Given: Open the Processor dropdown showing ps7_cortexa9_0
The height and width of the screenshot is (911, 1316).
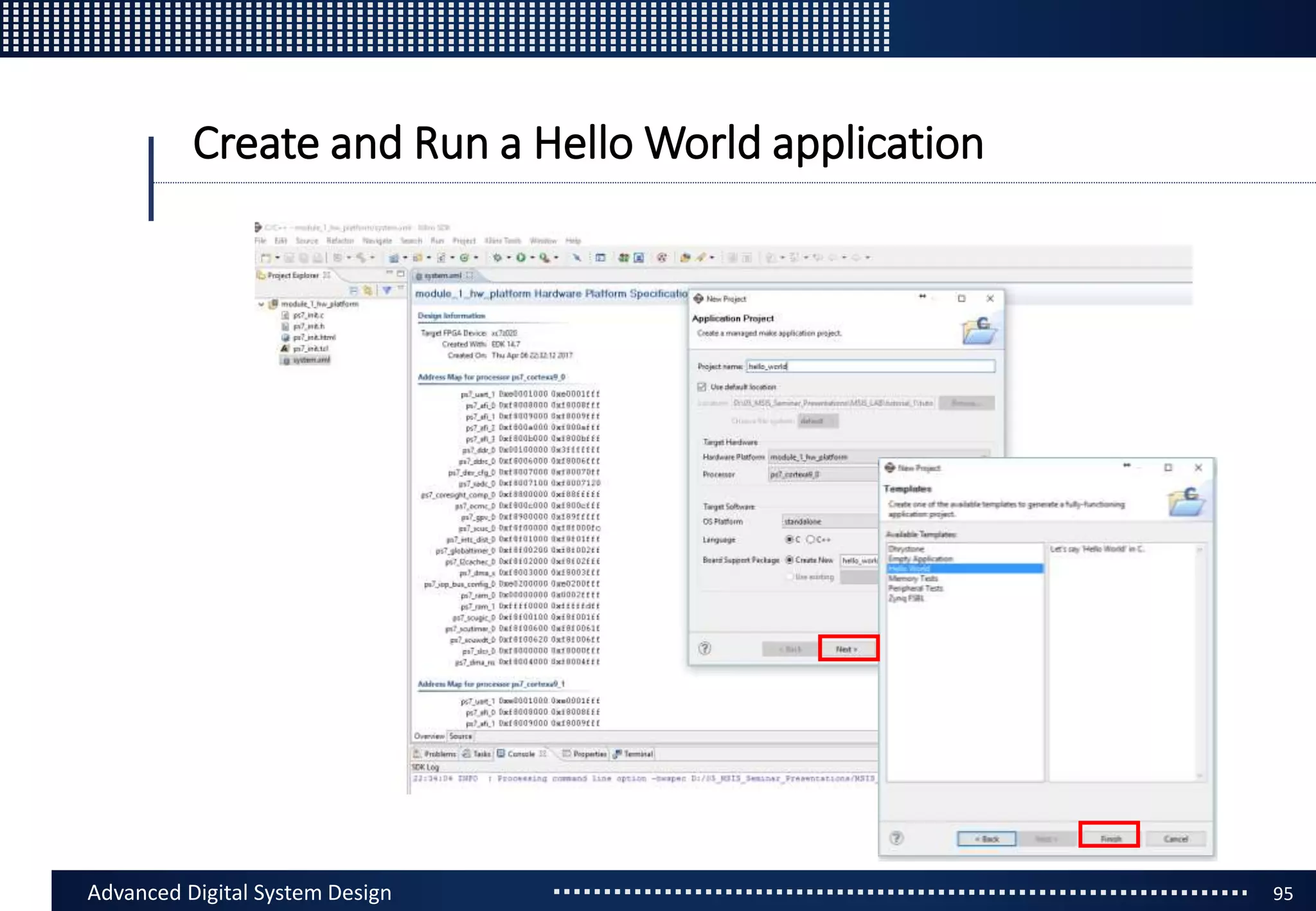Looking at the screenshot, I should pos(824,474).
